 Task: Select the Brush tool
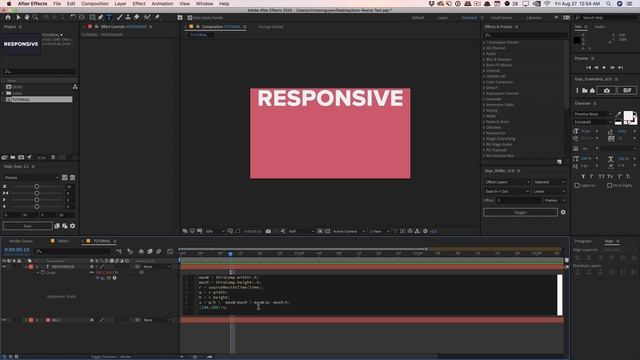coord(120,18)
